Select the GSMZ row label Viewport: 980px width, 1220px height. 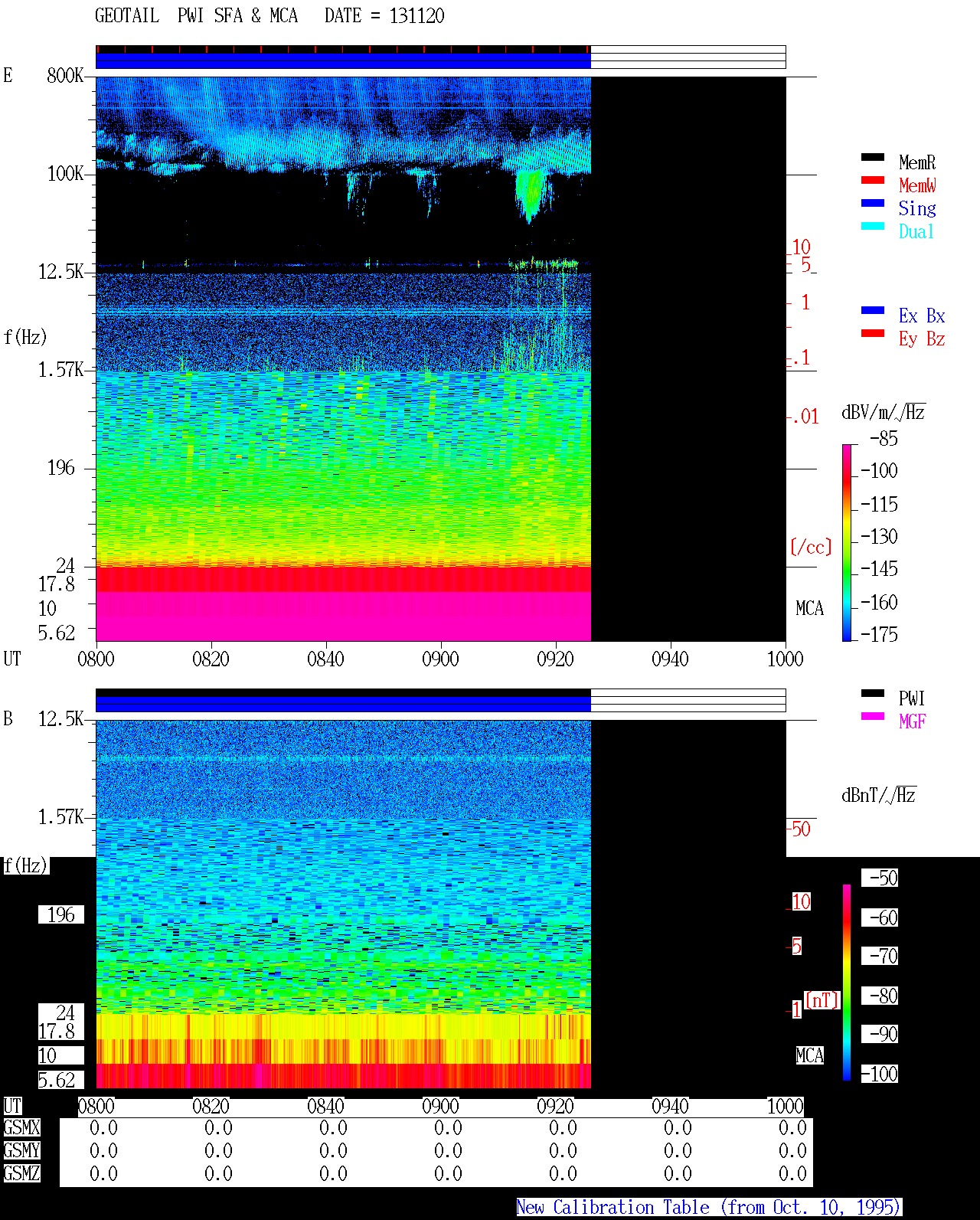coord(21,1173)
